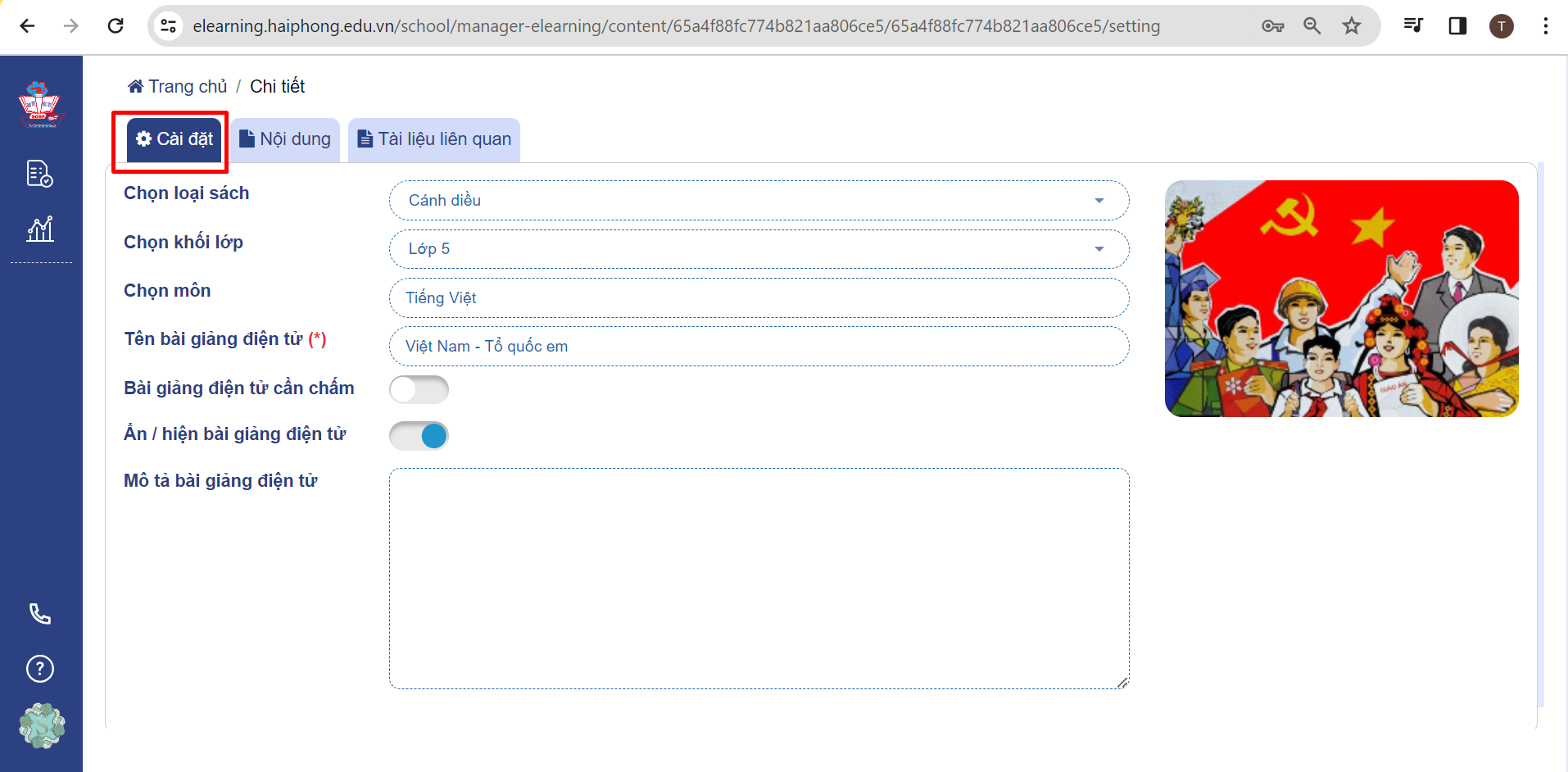Open the statistics chart sidebar icon
The width and height of the screenshot is (1568, 772).
(x=40, y=229)
